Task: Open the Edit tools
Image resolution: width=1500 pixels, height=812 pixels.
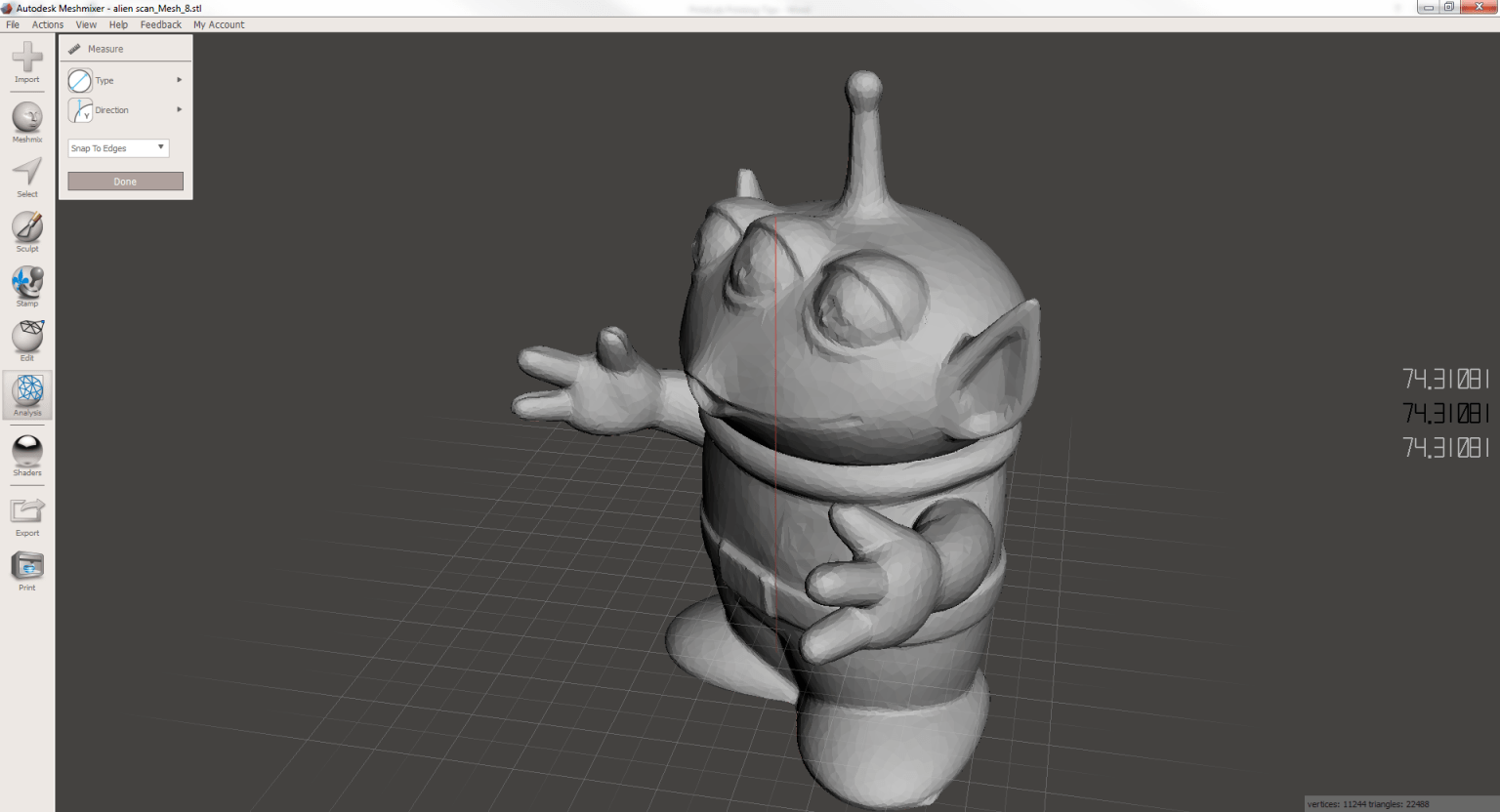Action: coord(27,341)
